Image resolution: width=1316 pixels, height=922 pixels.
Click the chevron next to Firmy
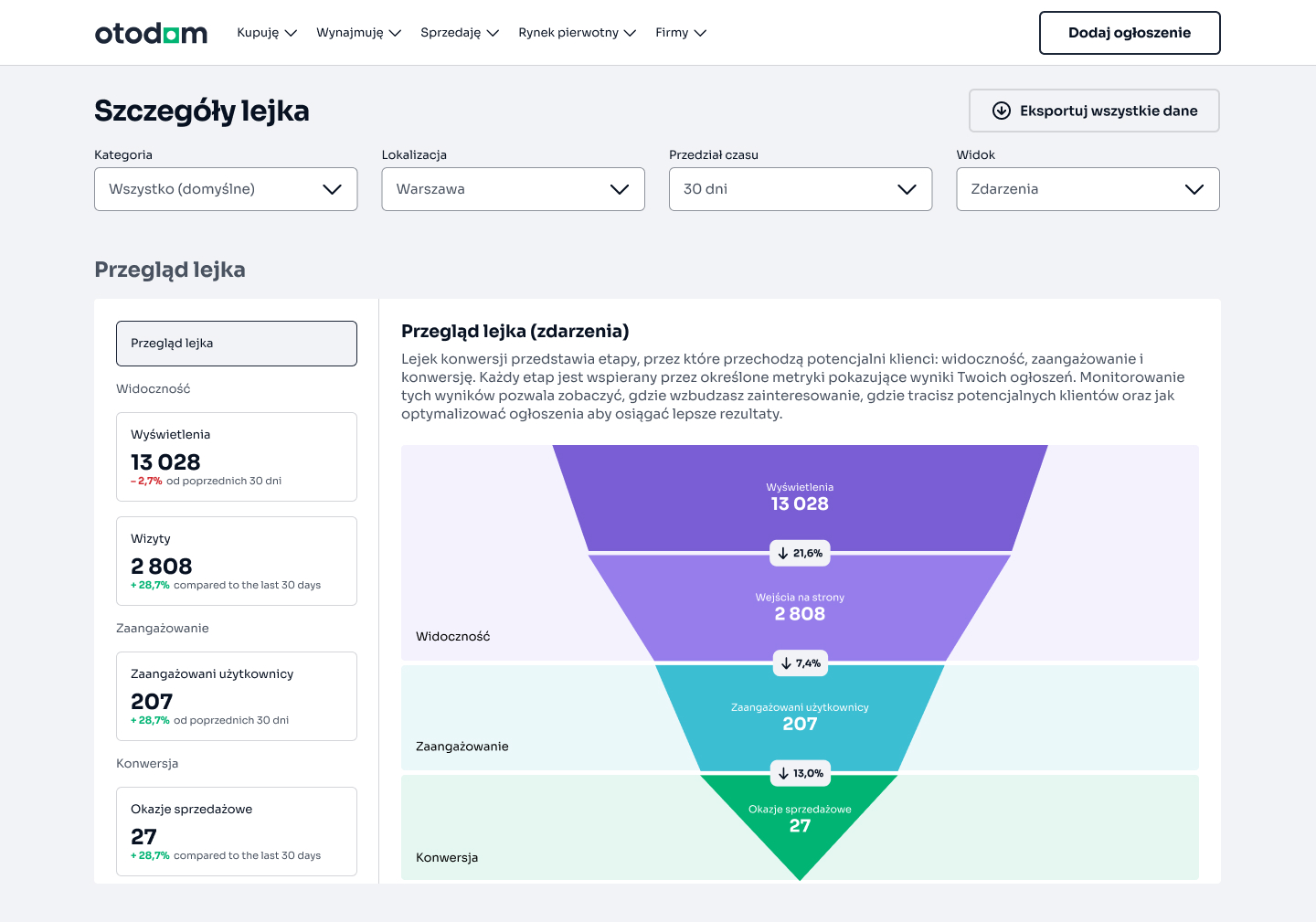(x=700, y=33)
